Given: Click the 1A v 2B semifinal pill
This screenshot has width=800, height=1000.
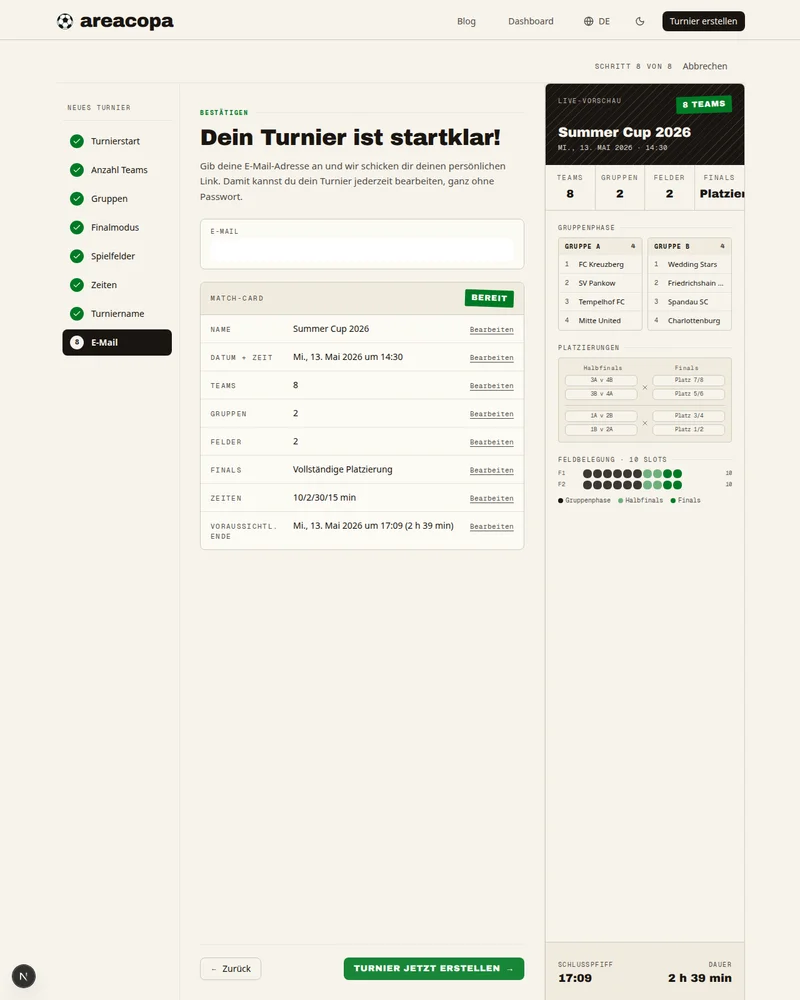Looking at the screenshot, I should (601, 416).
